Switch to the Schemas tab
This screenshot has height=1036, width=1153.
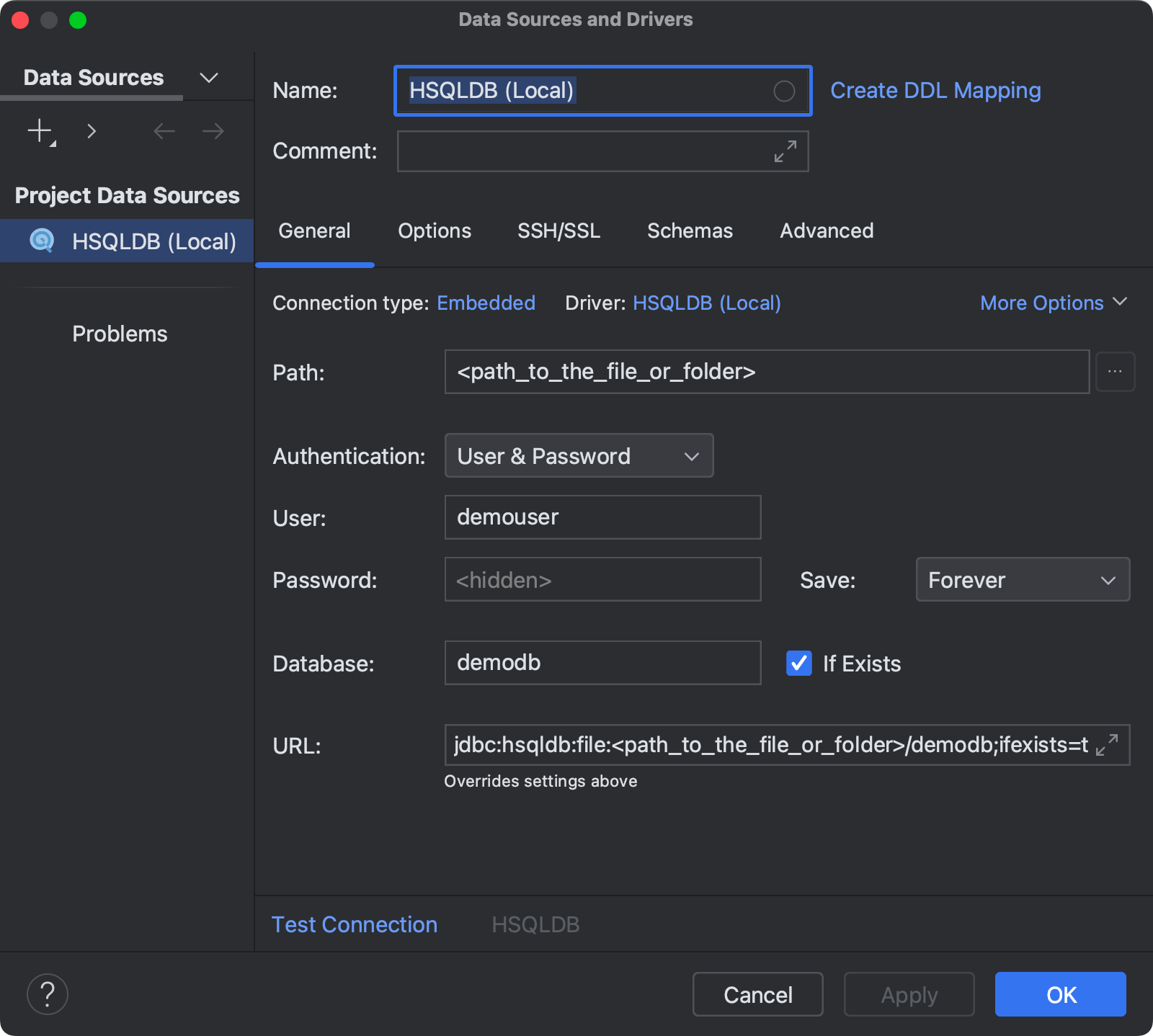690,231
